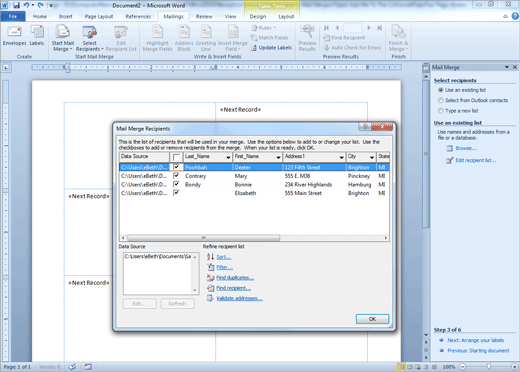Screen dimensions: 520x372
Task: Toggle the select-all checkbox in header row
Action: [x=176, y=157]
